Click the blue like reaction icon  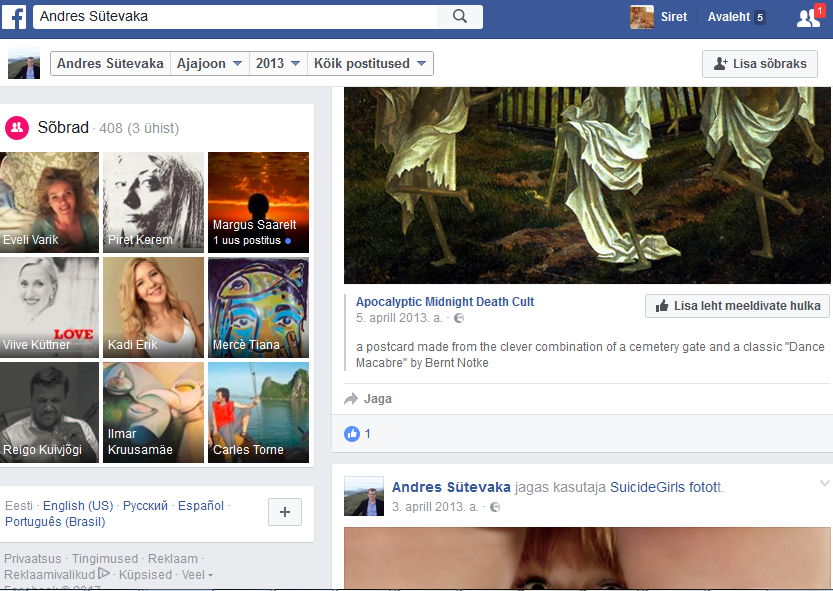coord(352,434)
